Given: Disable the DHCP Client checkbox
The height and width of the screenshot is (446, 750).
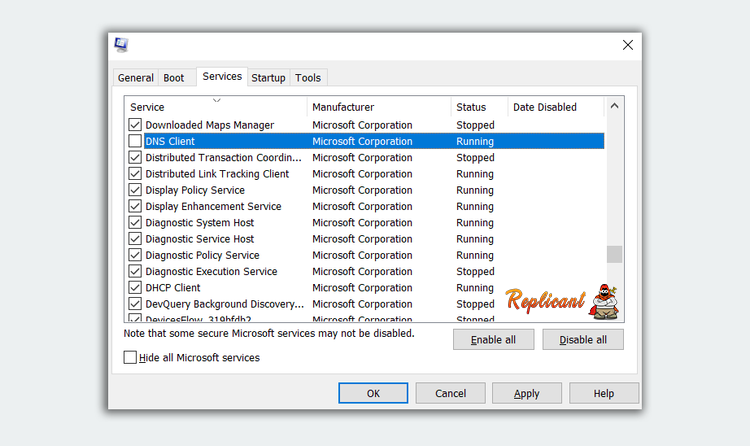Looking at the screenshot, I should (x=135, y=288).
